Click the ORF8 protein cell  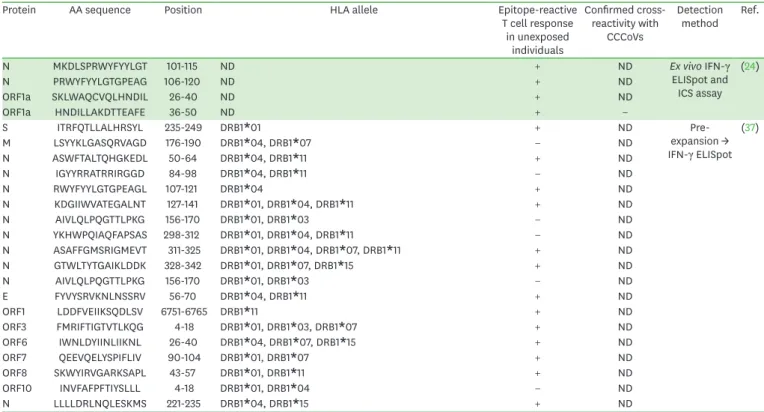point(15,373)
